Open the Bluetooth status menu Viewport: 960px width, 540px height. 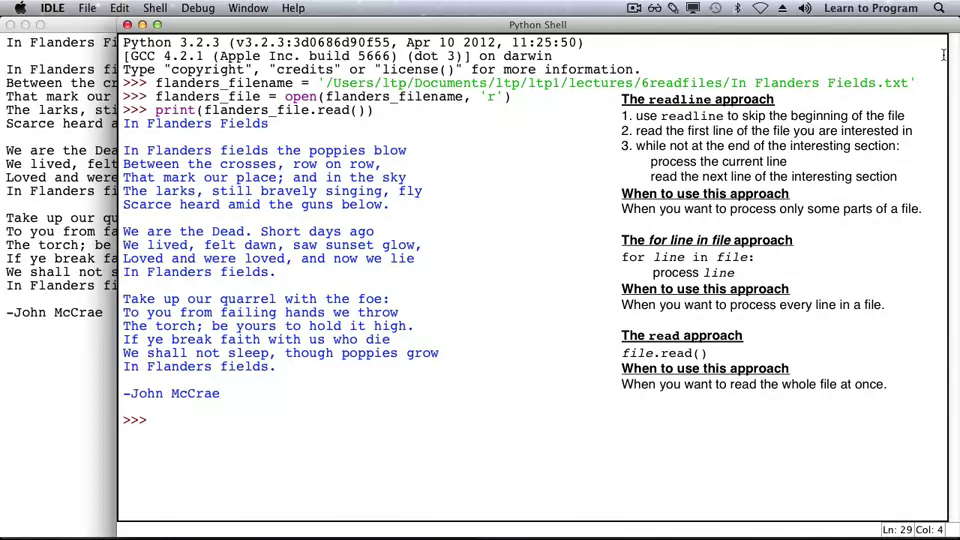737,8
